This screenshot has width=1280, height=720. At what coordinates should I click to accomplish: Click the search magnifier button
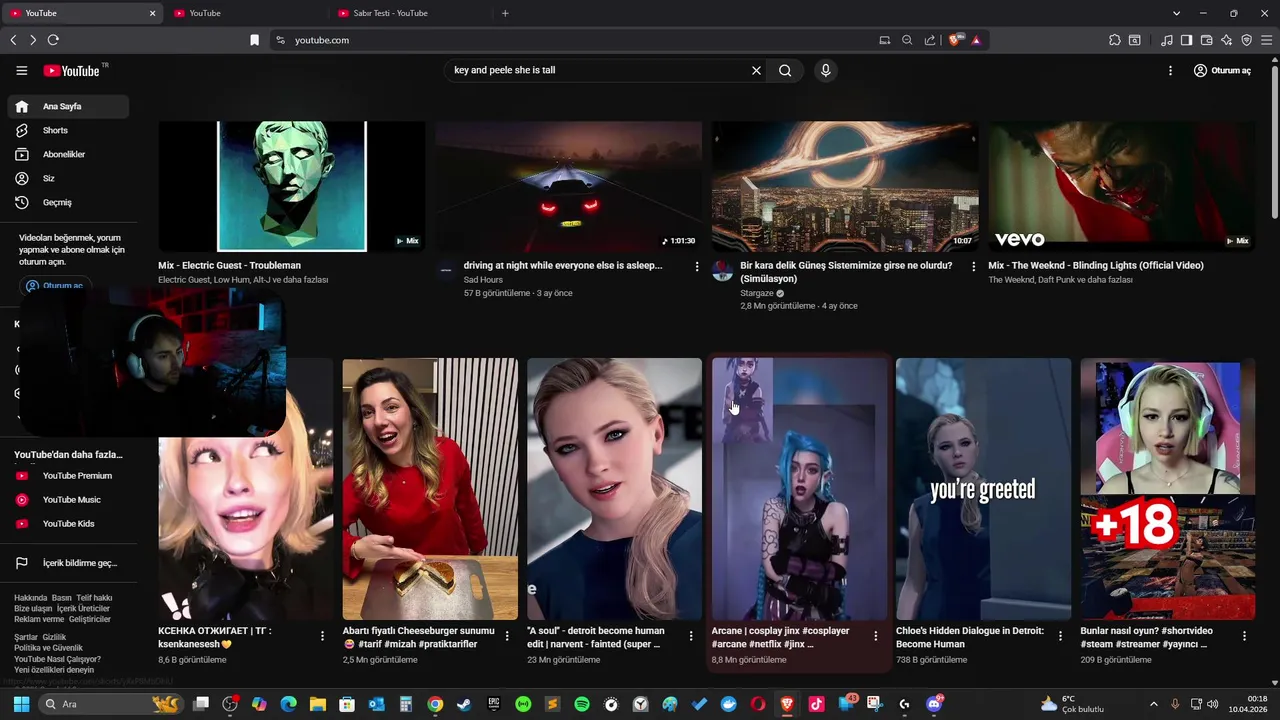pos(785,70)
